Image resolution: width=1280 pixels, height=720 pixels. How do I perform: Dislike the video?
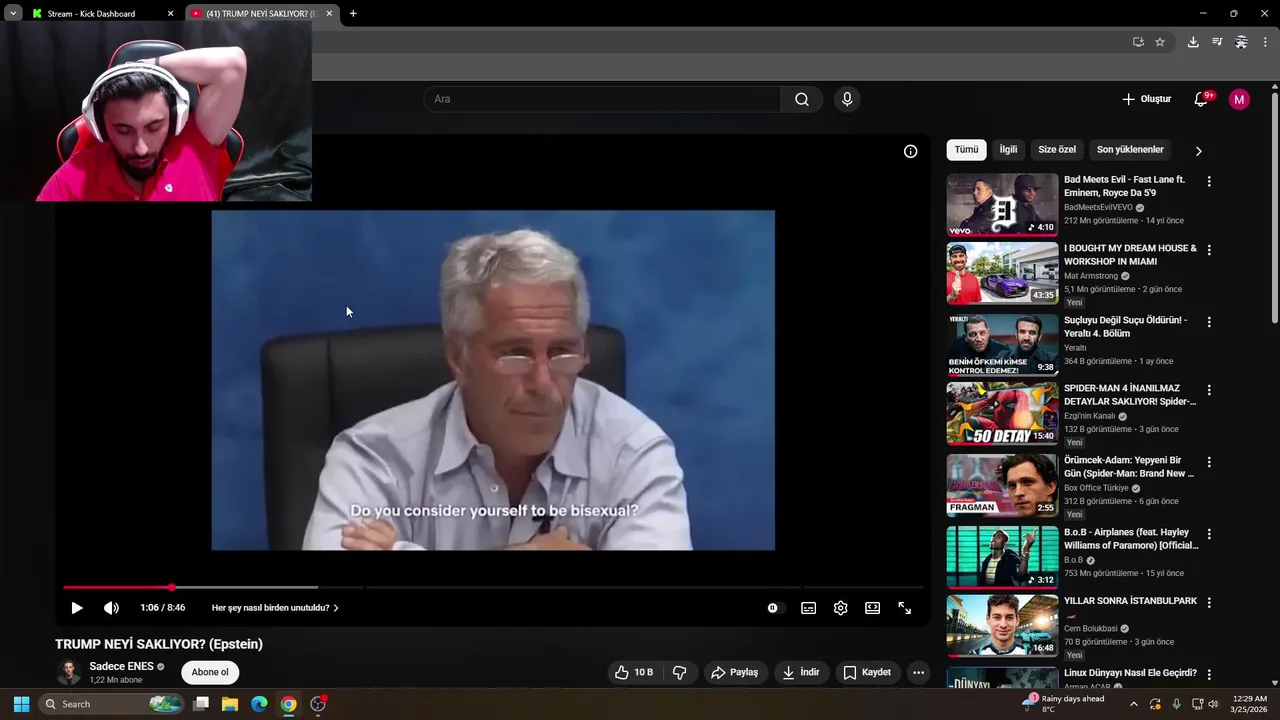pos(680,672)
